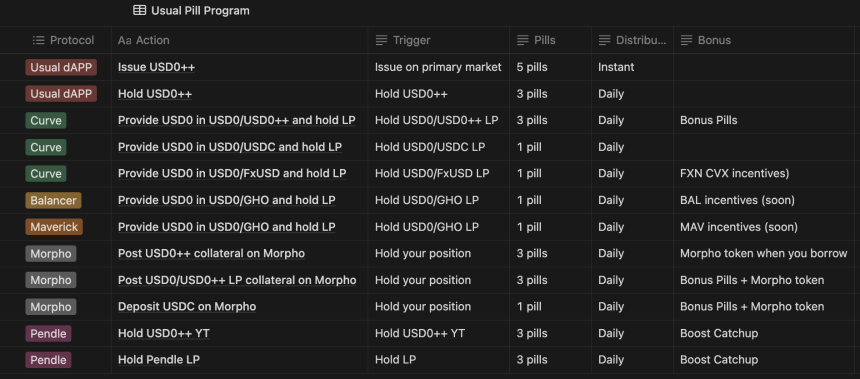Click Curve tag in the USD0/USD0++ LP row
Viewport: 860px width, 379px height.
click(46, 120)
